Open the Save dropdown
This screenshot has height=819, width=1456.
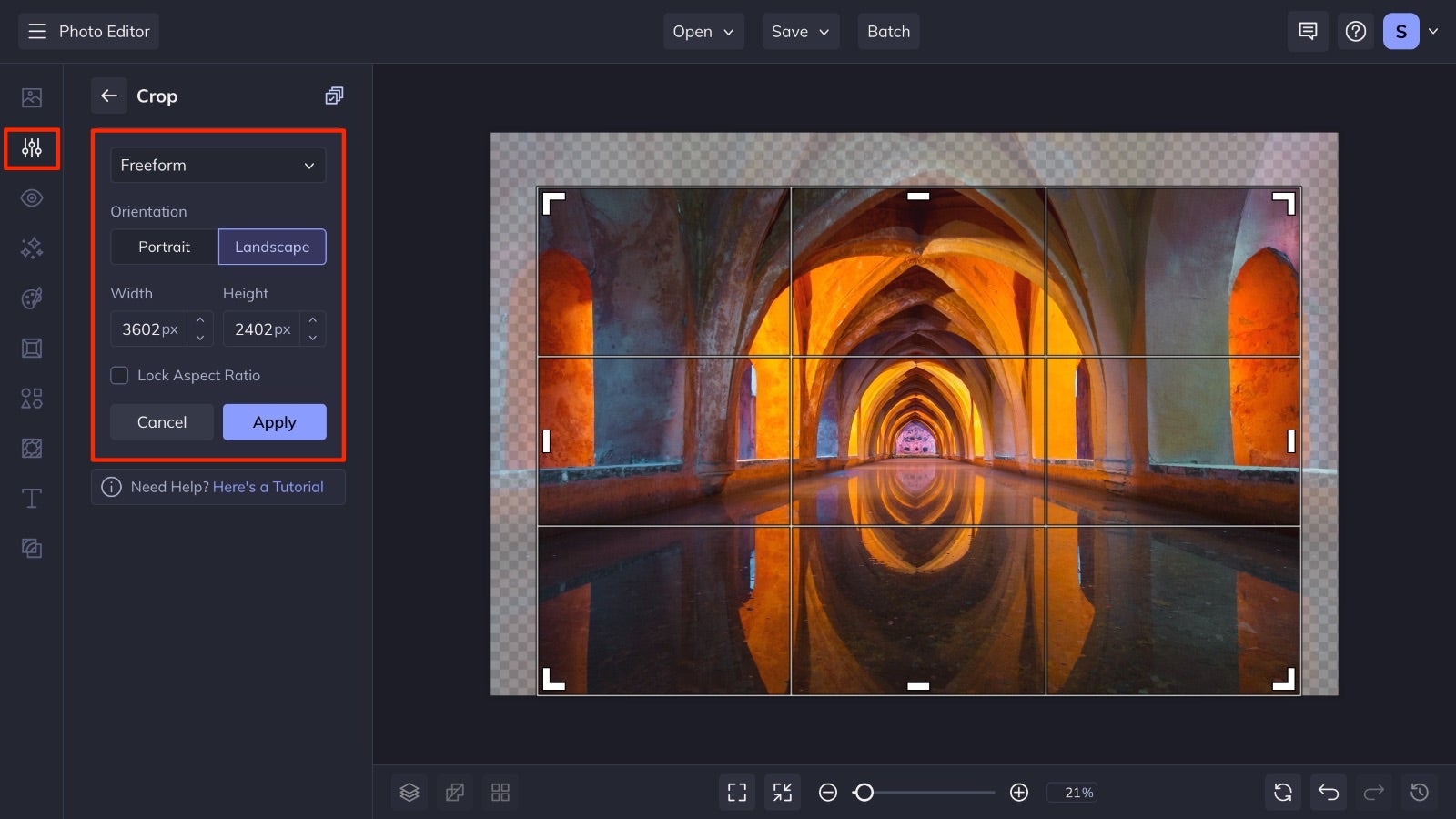coord(800,31)
